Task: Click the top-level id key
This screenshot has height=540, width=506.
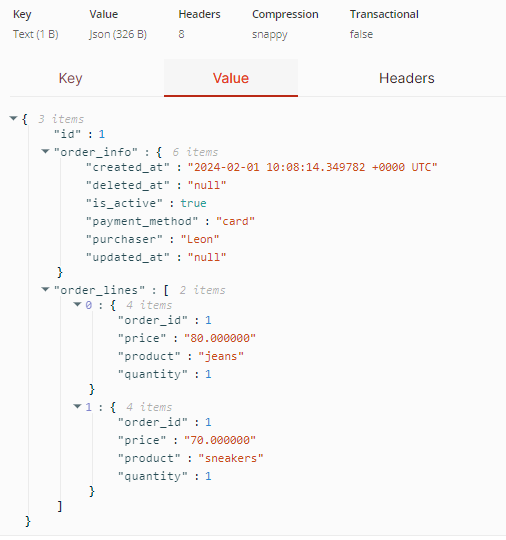Action: pyautogui.click(x=68, y=134)
